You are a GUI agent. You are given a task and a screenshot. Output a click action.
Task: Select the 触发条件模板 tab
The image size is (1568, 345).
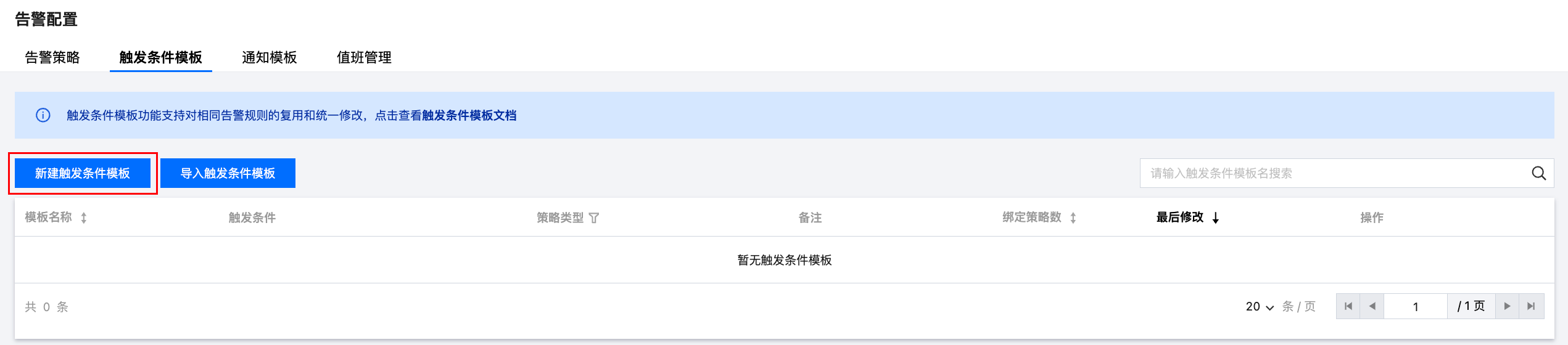coord(160,57)
